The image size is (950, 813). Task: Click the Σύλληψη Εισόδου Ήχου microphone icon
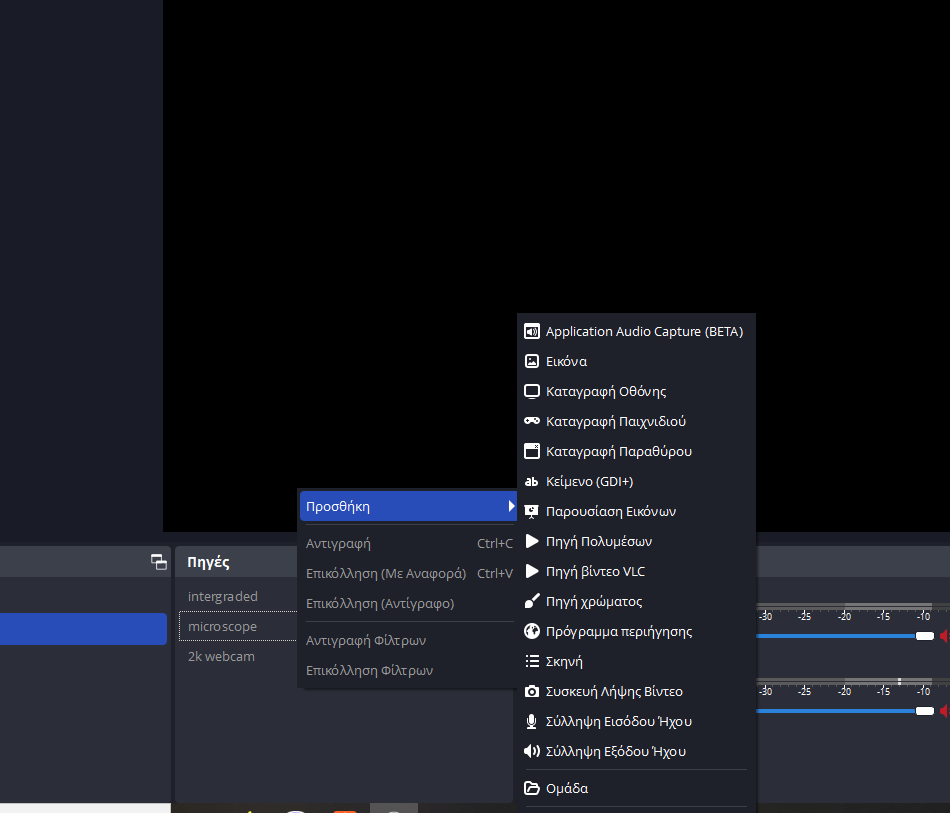point(531,722)
